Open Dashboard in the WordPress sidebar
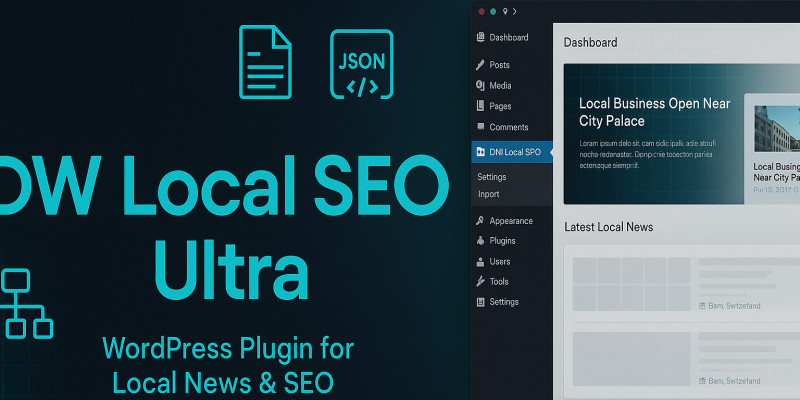Viewport: 800px width, 400px height. 509,37
